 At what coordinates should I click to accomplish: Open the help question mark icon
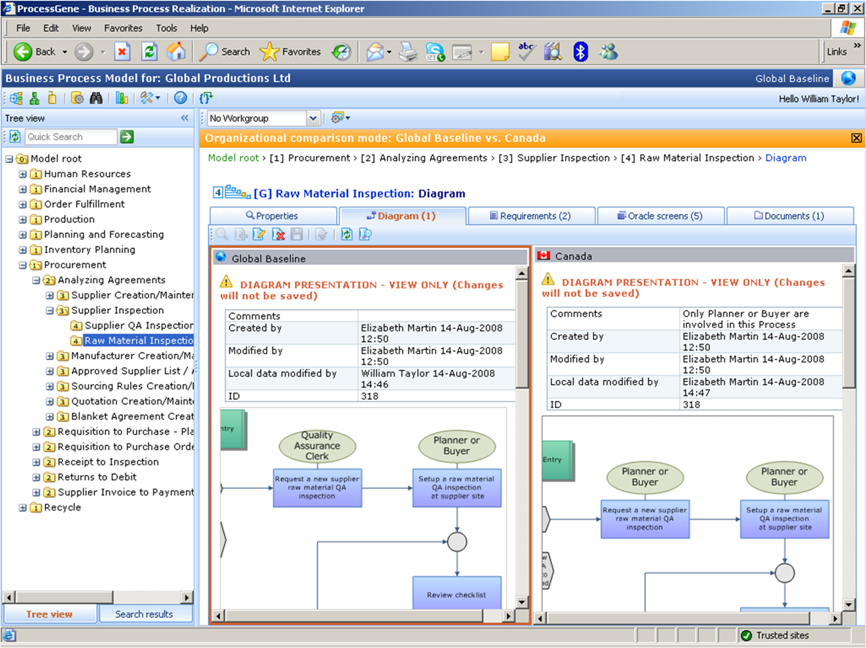(x=180, y=98)
